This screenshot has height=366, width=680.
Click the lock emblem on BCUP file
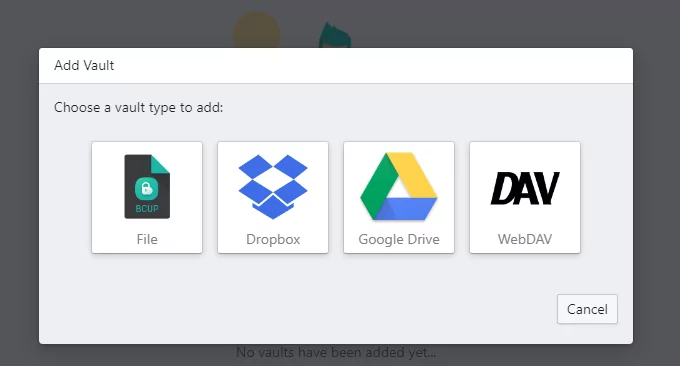pyautogui.click(x=147, y=189)
